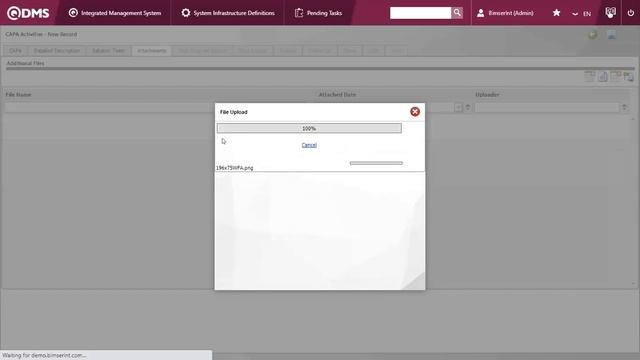Image resolution: width=640 pixels, height=360 pixels.
Task: Click the first Additional Files toolbar icon
Action: (x=590, y=76)
